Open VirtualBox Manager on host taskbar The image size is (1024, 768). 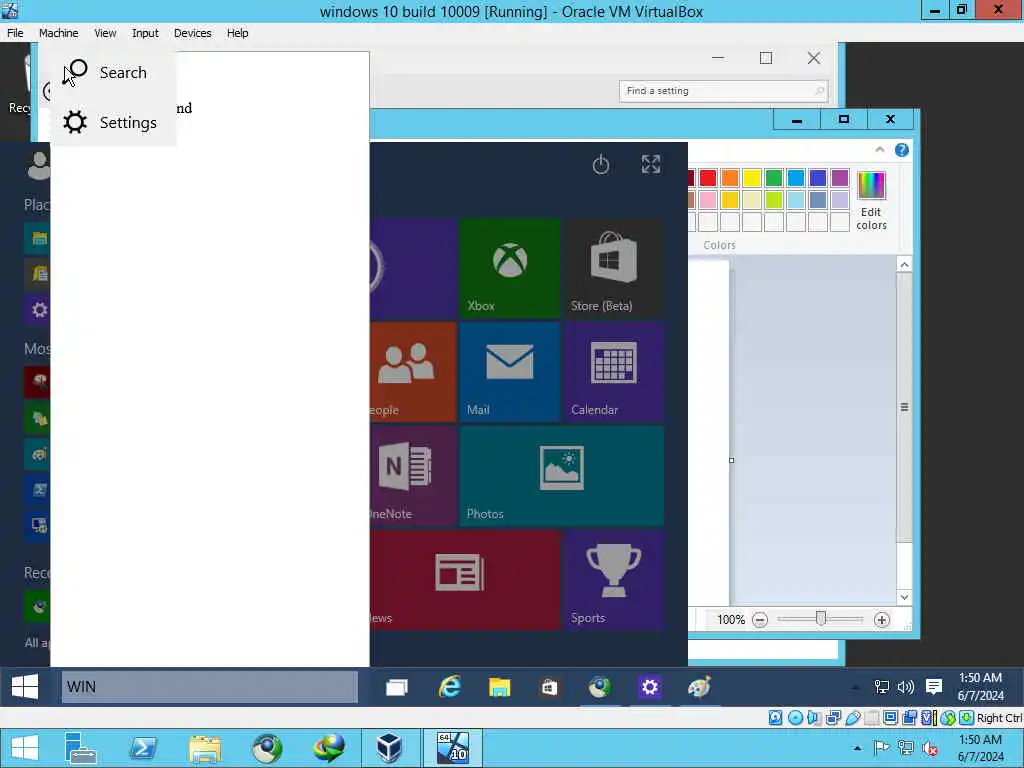[390, 748]
